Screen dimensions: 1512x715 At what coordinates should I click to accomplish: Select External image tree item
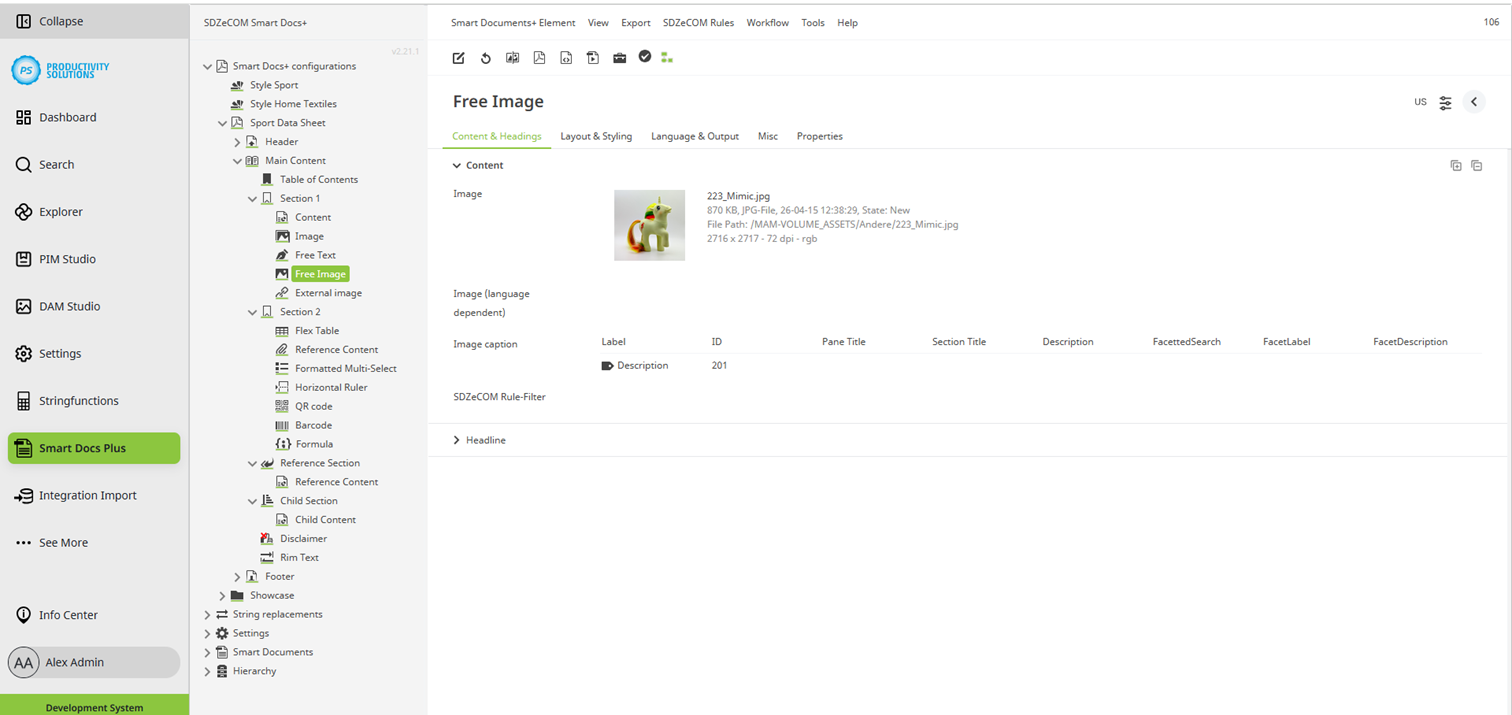point(328,293)
